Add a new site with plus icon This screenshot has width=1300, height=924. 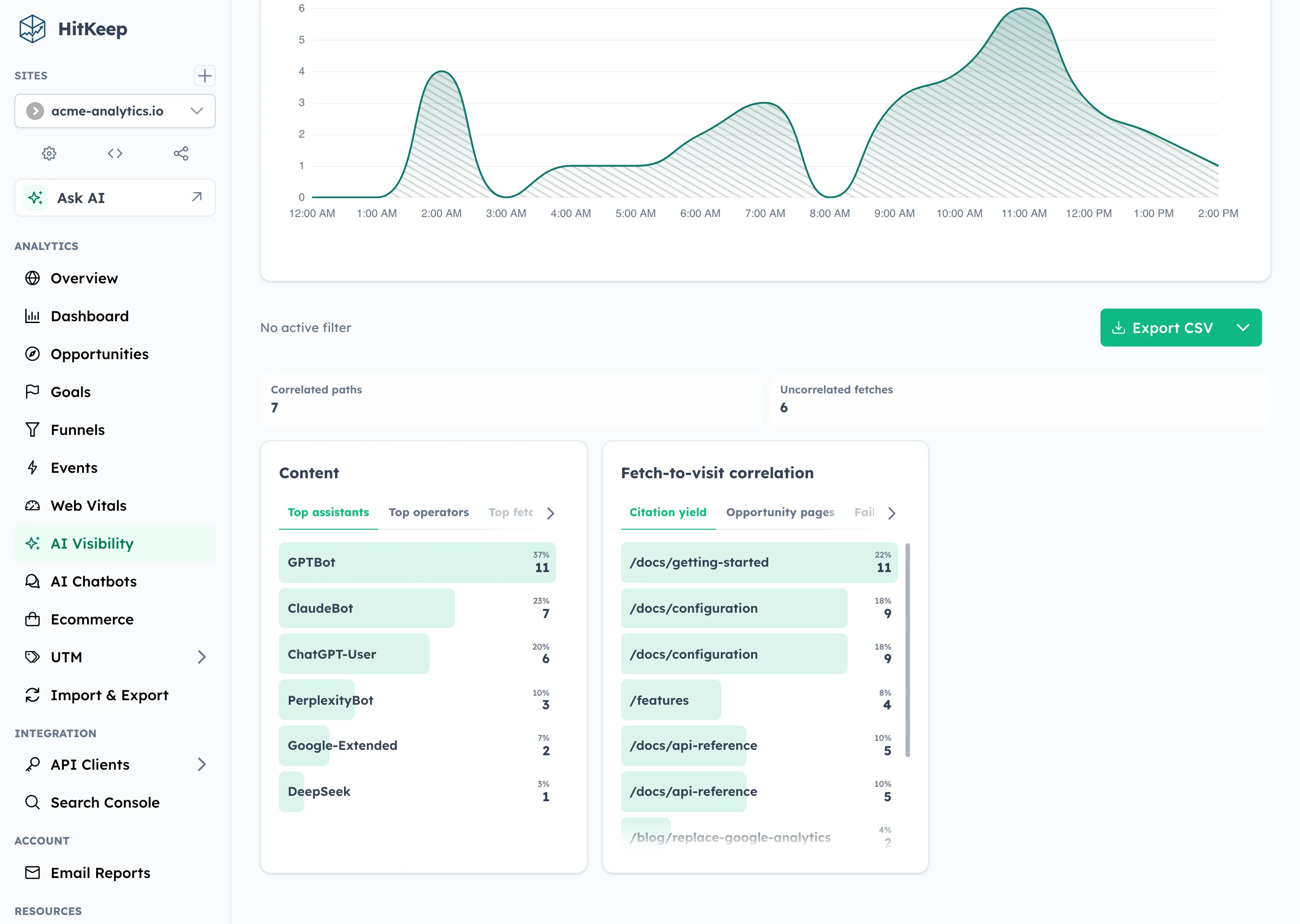point(204,76)
